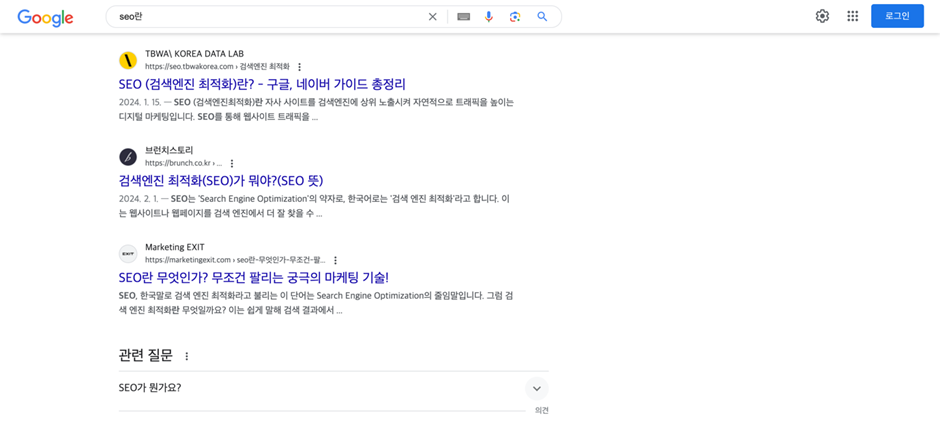Open 'SEO란 무엇인가?' Marketing EXIT link
This screenshot has width=940, height=426.
[253, 278]
